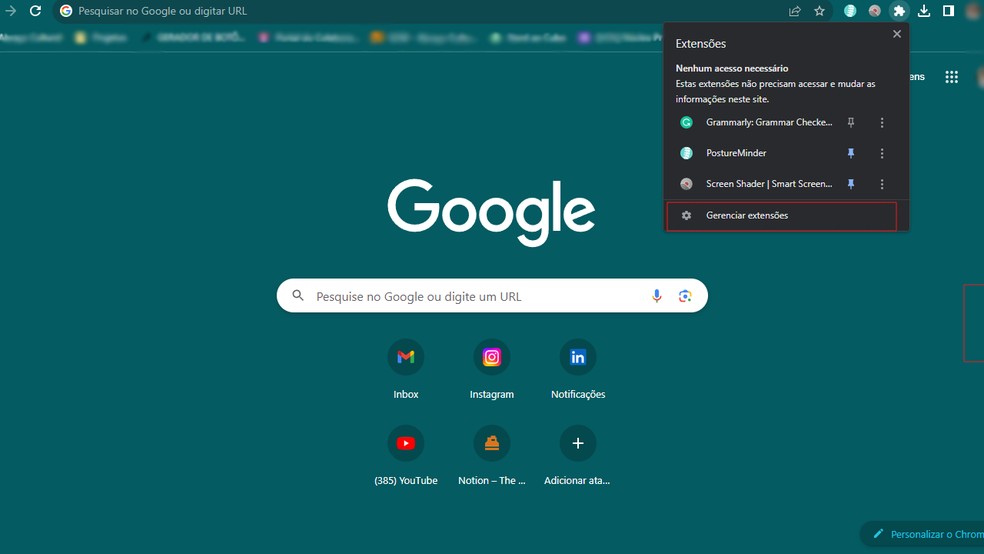Start voice search with microphone icon
The height and width of the screenshot is (554, 984).
coord(656,296)
